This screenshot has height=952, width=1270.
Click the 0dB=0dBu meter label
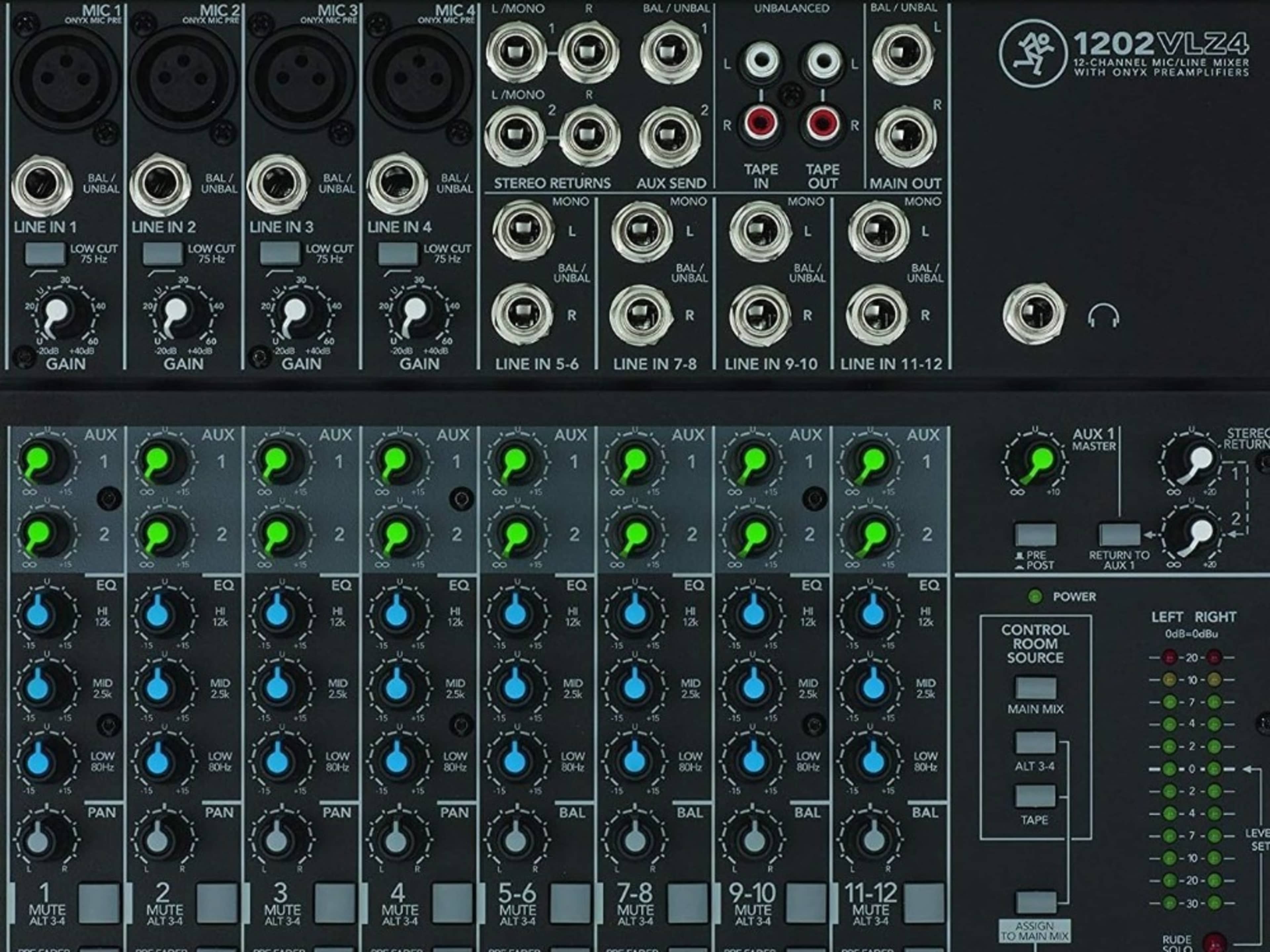(1192, 634)
